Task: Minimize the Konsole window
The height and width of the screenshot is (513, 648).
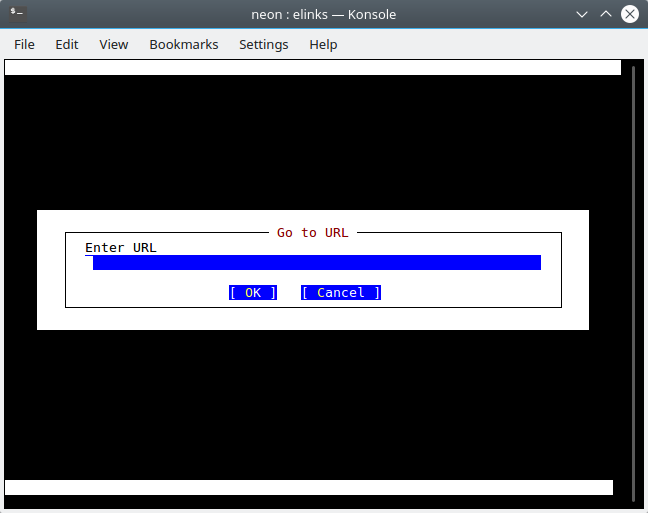Action: [x=582, y=14]
